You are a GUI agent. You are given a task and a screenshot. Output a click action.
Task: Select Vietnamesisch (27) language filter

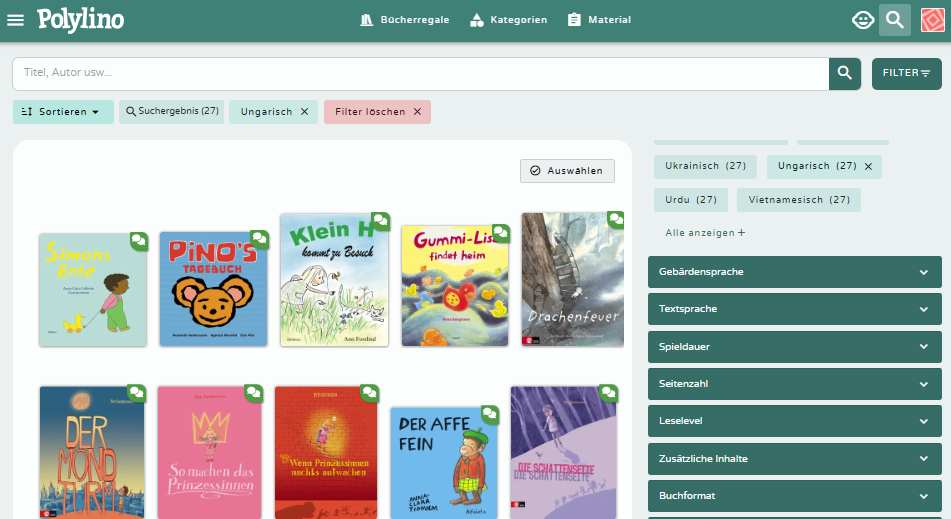tap(799, 200)
